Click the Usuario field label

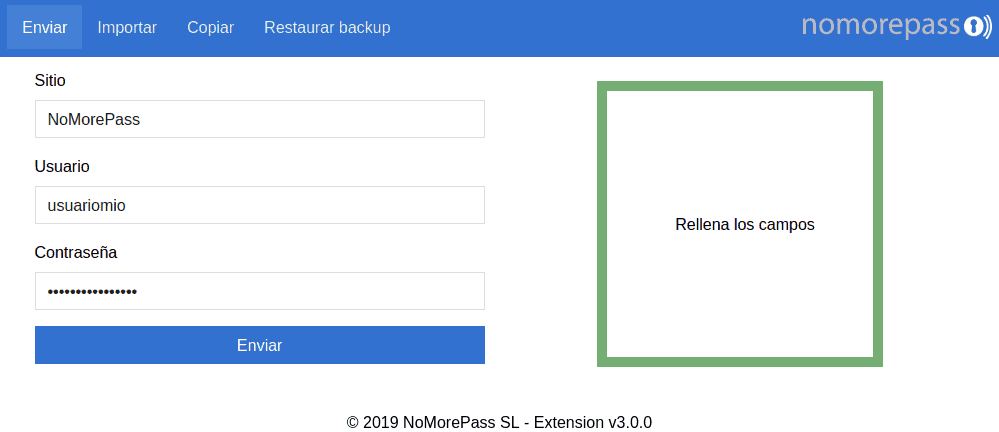point(62,166)
